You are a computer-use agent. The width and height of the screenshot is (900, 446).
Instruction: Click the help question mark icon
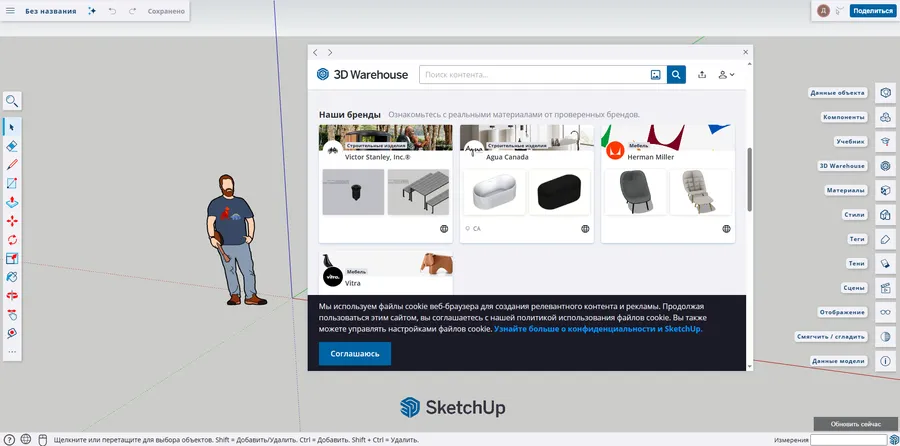(10, 440)
